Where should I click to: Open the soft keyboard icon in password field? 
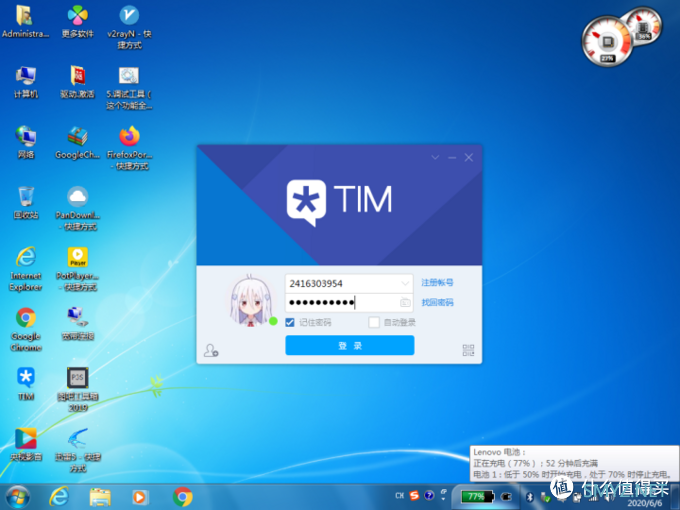[405, 302]
